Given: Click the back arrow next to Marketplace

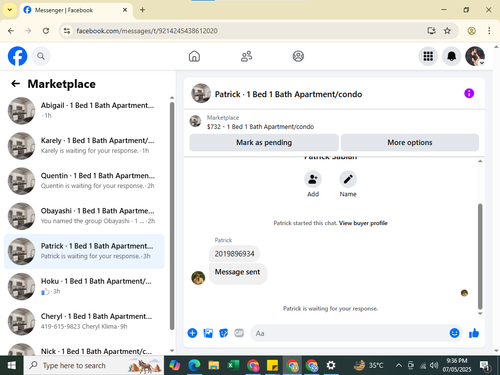Looking at the screenshot, I should (16, 84).
